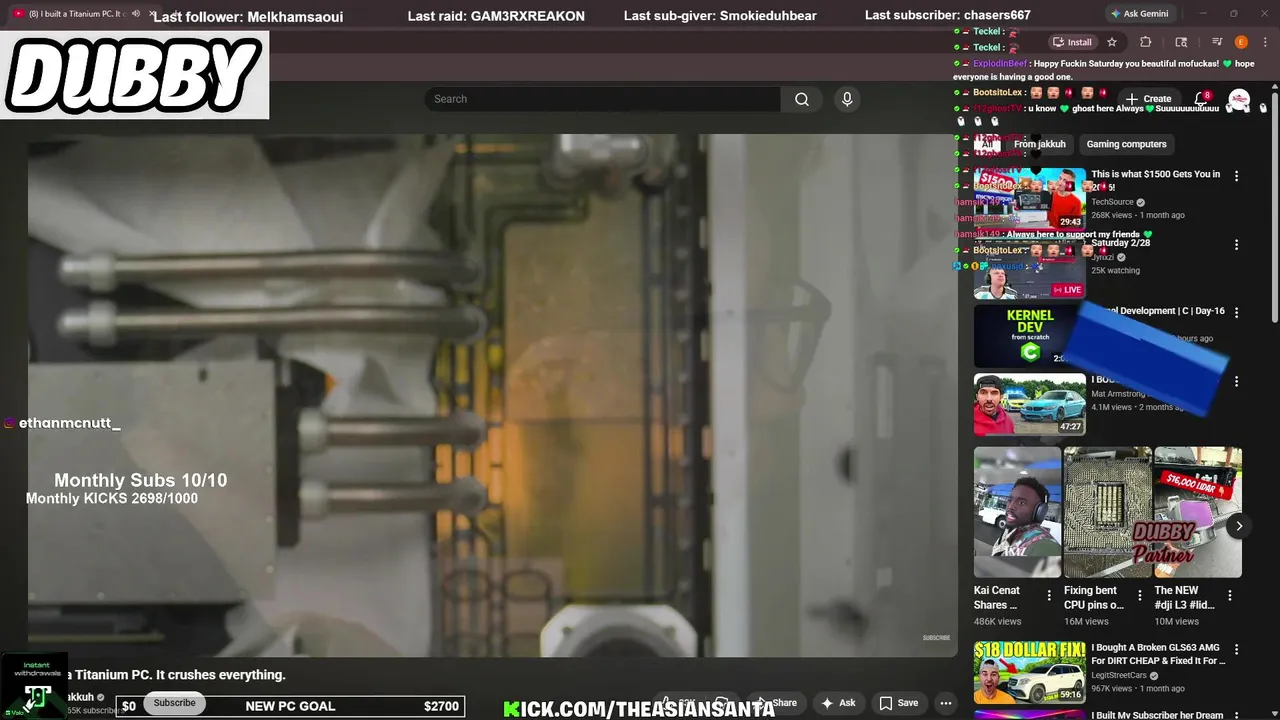This screenshot has height=720, width=1280.
Task: Open more actions ellipsis beside Save
Action: (x=945, y=703)
